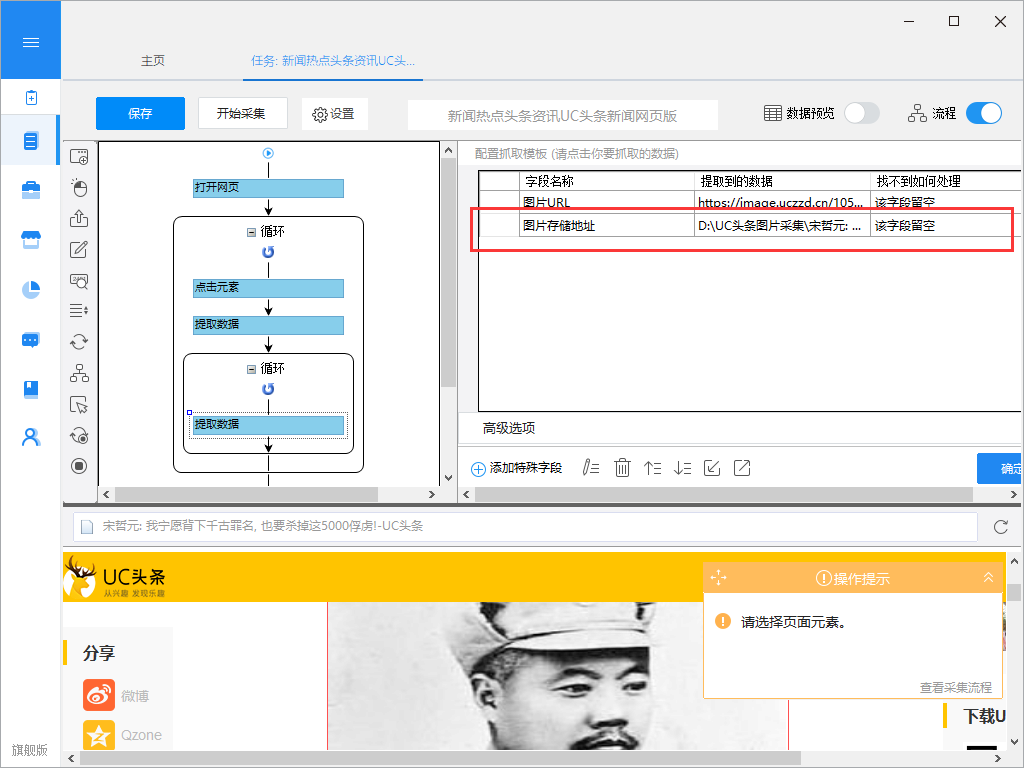Collapse the 操作提示 panel chevron
The image size is (1024, 768).
988,577
